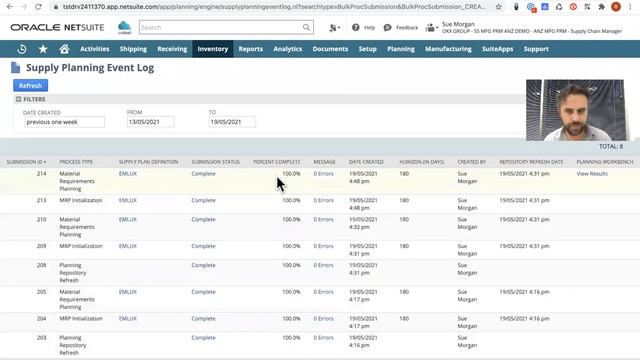Screen dimensions: 640x360
Task: Reload the page with the browser refresh icon
Action: coord(38,7)
